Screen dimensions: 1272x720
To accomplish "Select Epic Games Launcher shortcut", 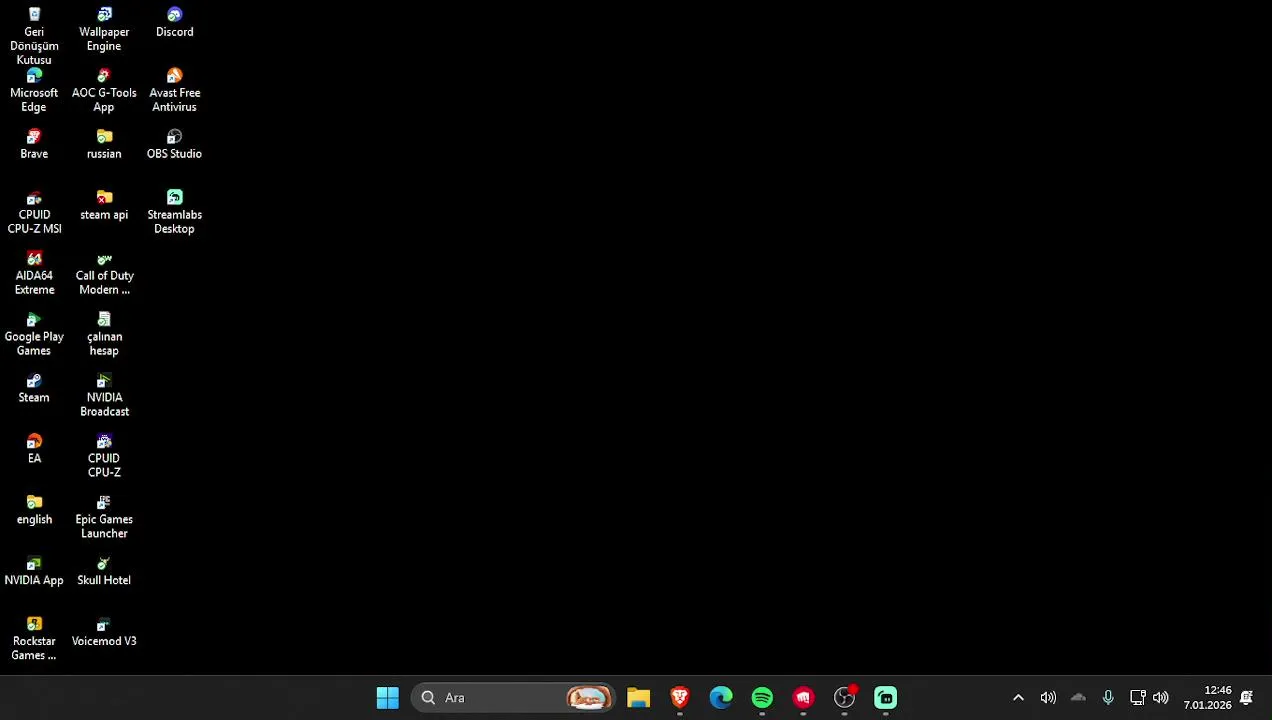I will coord(104,517).
